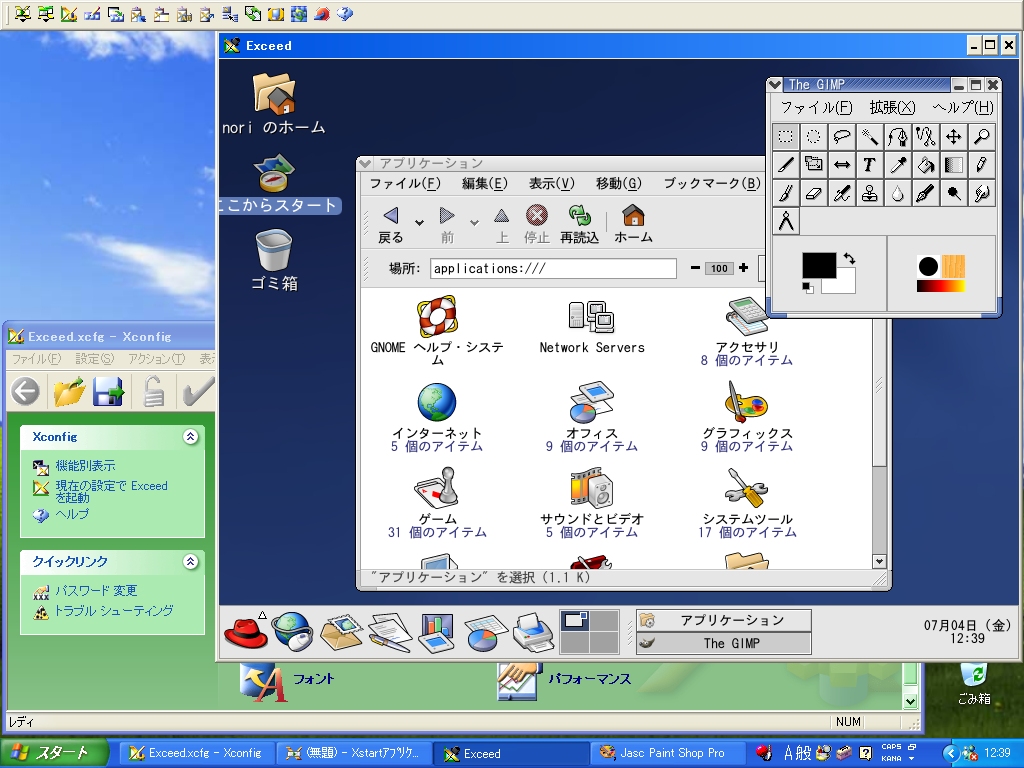This screenshot has width=1024, height=768.
Task: Reset GIMP colors to default black and white
Action: coord(808,287)
